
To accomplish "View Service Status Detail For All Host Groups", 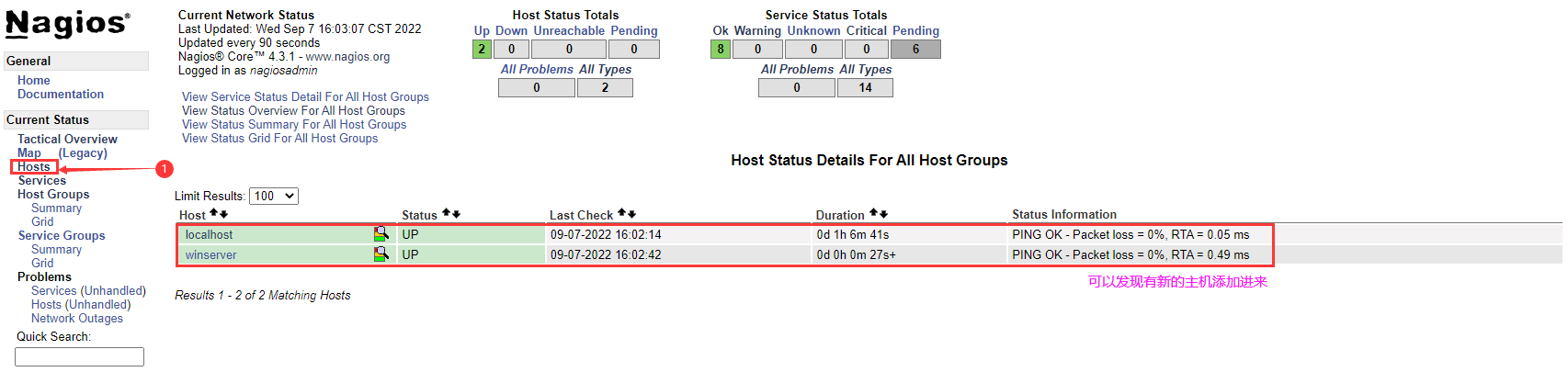I will [x=305, y=96].
